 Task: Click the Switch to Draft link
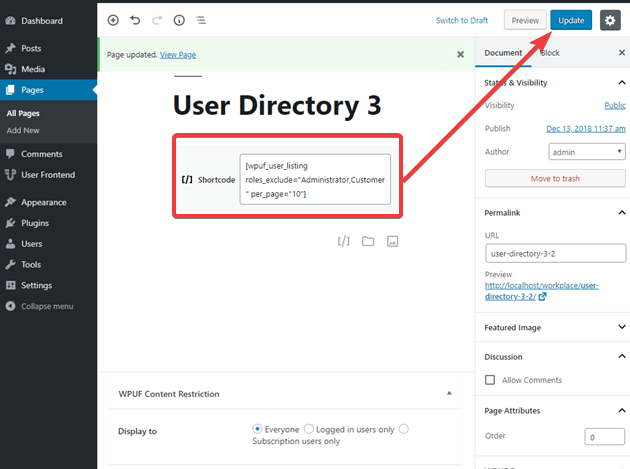(x=462, y=20)
